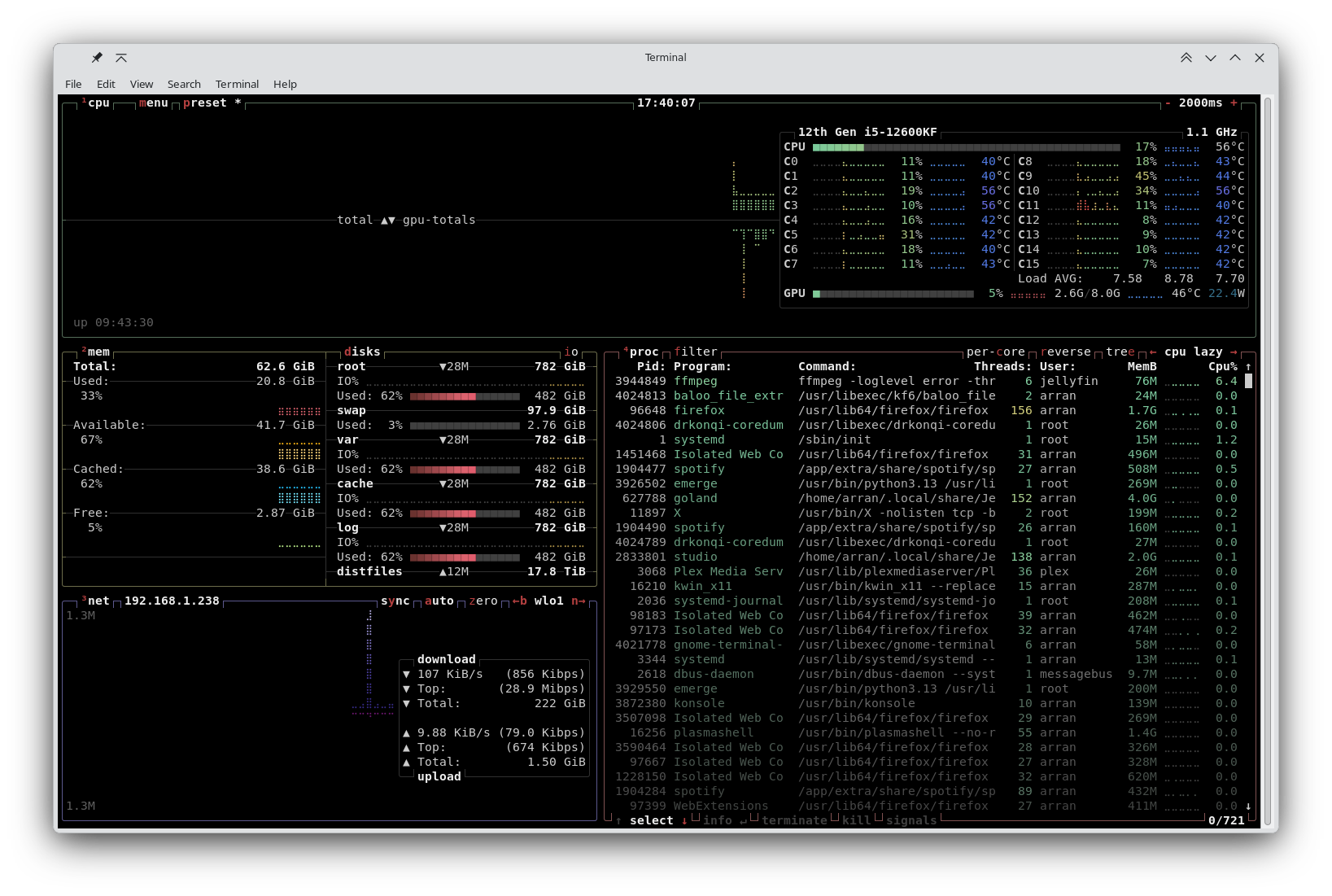Click the 192.168.1.238 address label
The image size is (1332, 896).
(172, 601)
